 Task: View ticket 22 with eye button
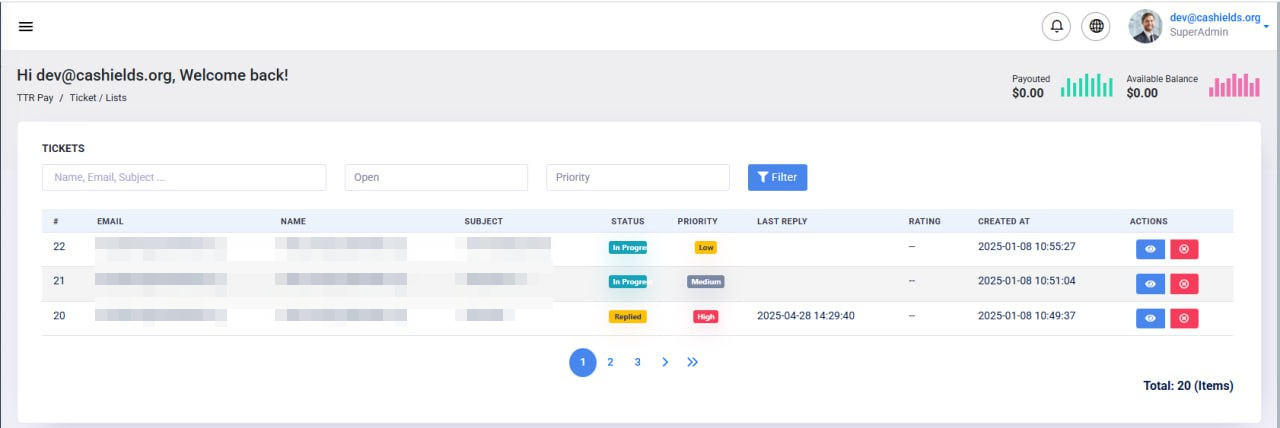click(x=1150, y=249)
